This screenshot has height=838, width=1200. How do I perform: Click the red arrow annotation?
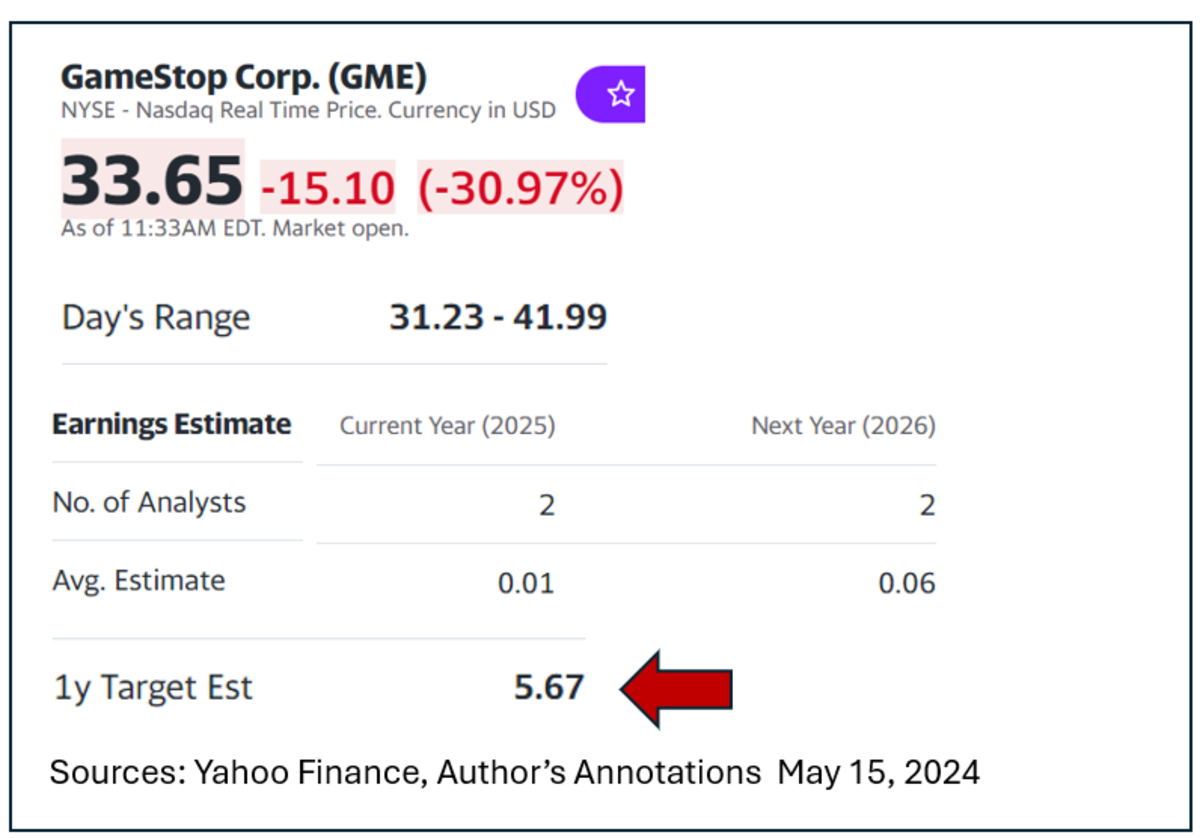click(677, 688)
